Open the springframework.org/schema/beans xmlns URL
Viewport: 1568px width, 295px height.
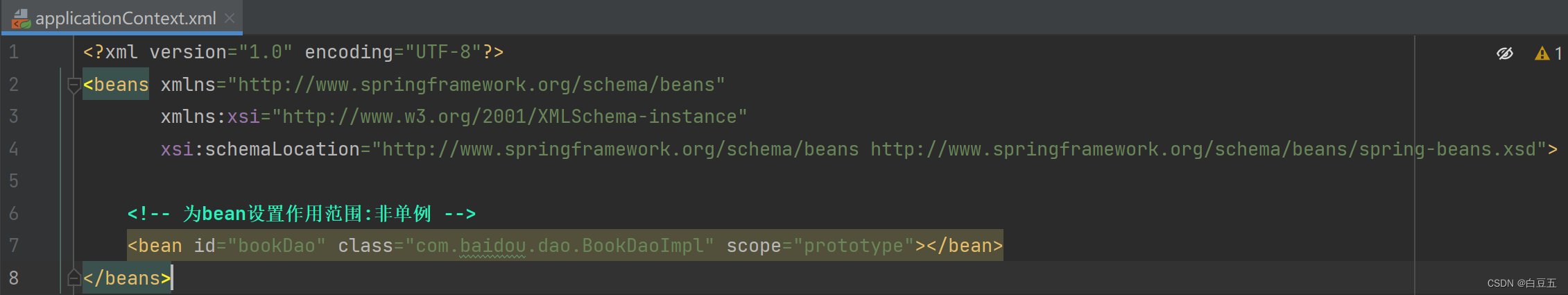(476, 85)
